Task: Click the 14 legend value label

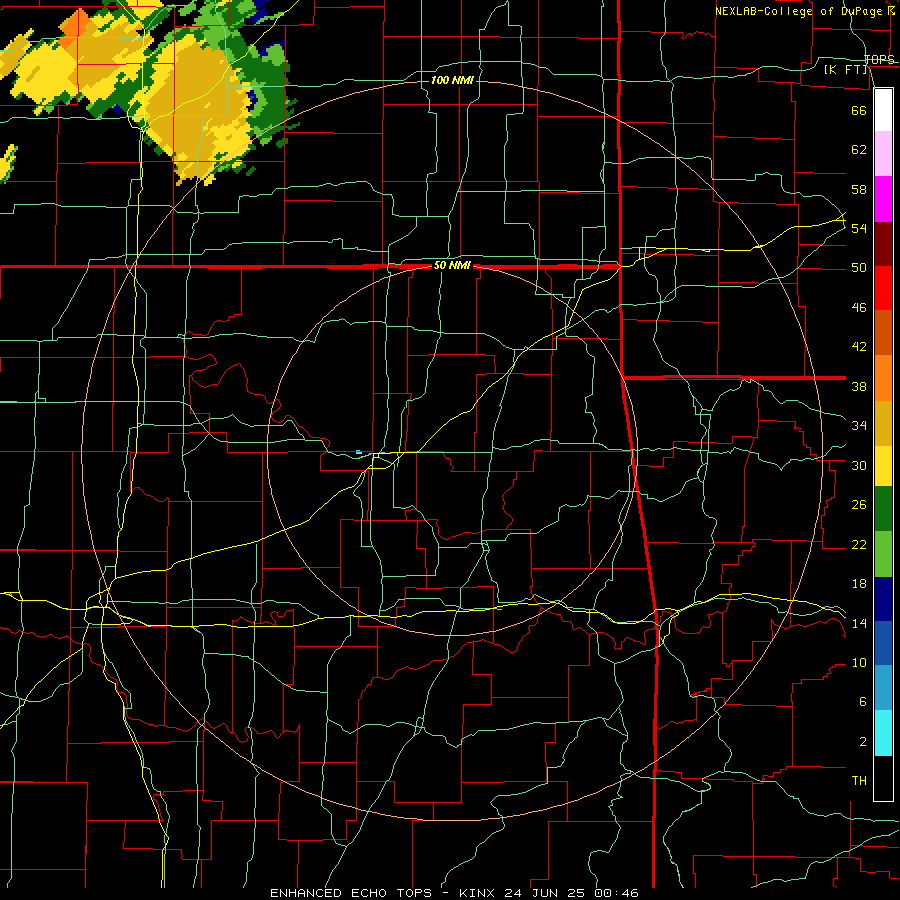Action: [859, 623]
